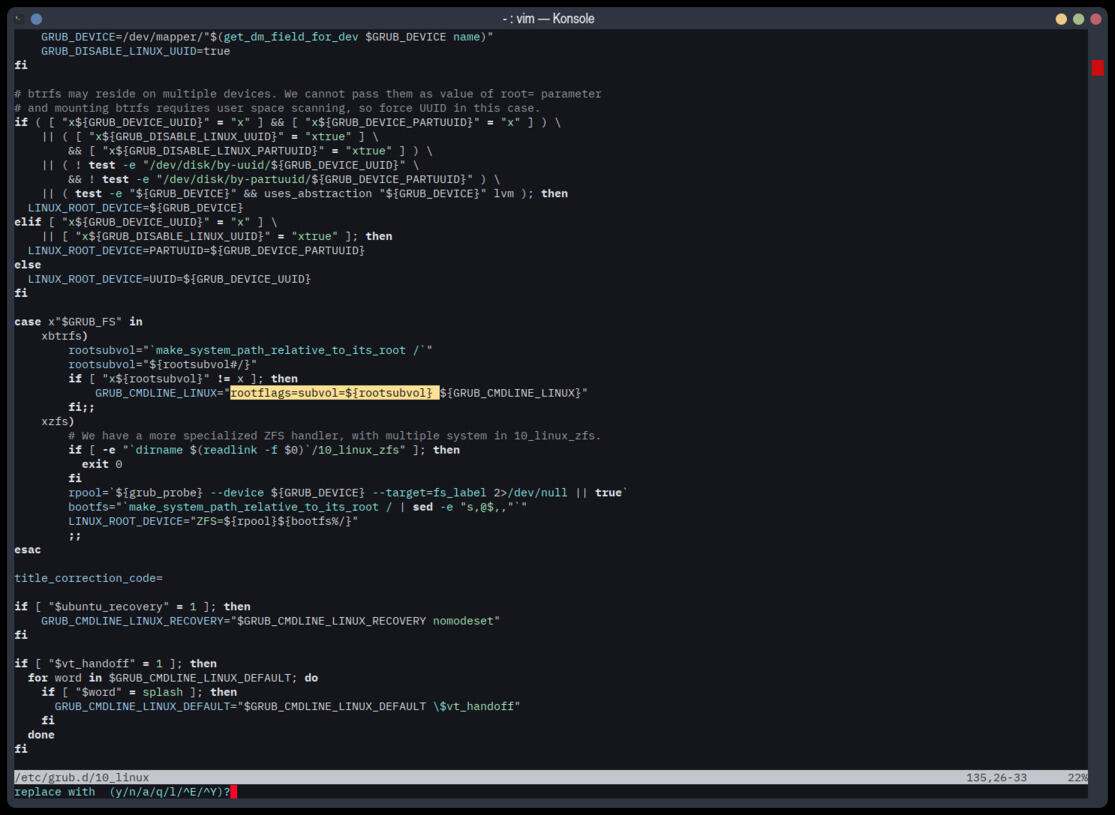The width and height of the screenshot is (1115, 815).
Task: Click the line 'LINUX_ROOT_DEVICE="ZFS=${rpool}${bootfs%/}"'
Action: click(213, 521)
